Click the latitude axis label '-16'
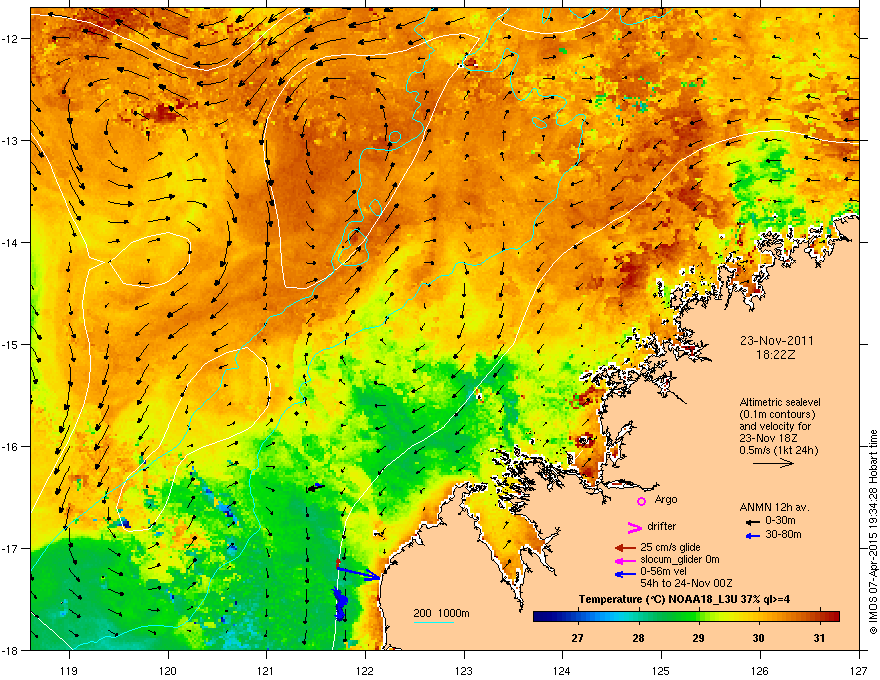The width and height of the screenshot is (880, 680). click(x=11, y=447)
